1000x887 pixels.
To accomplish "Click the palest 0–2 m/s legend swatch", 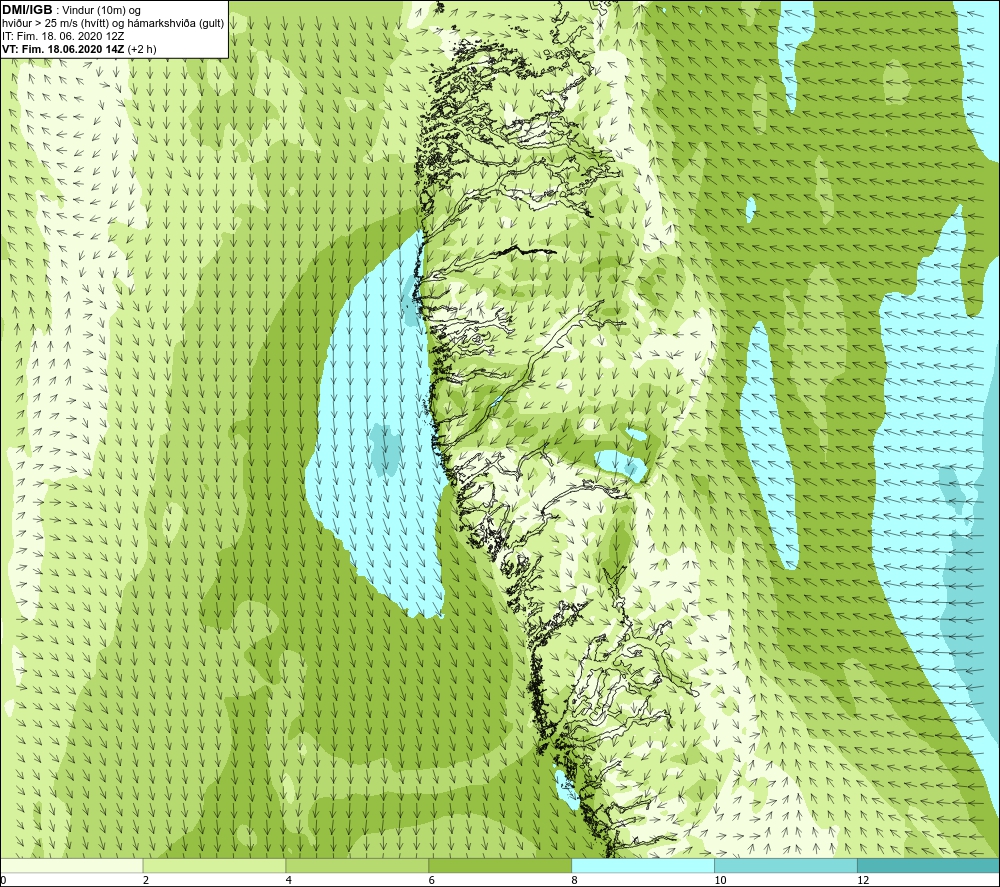I will [71, 865].
